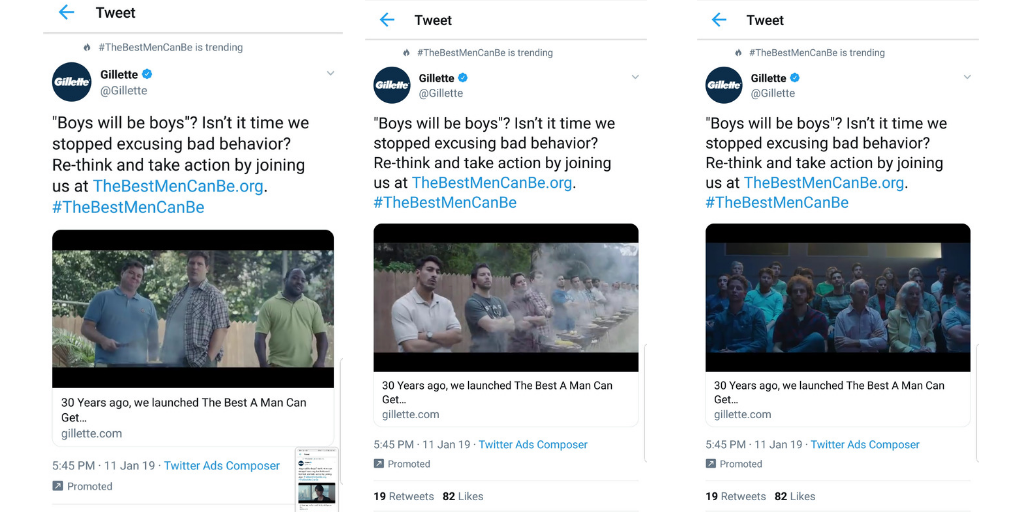Screen dimensions: 1024x512
Task: Click #TheBestMenCanBe hashtag in right tweet body
Action: click(776, 202)
